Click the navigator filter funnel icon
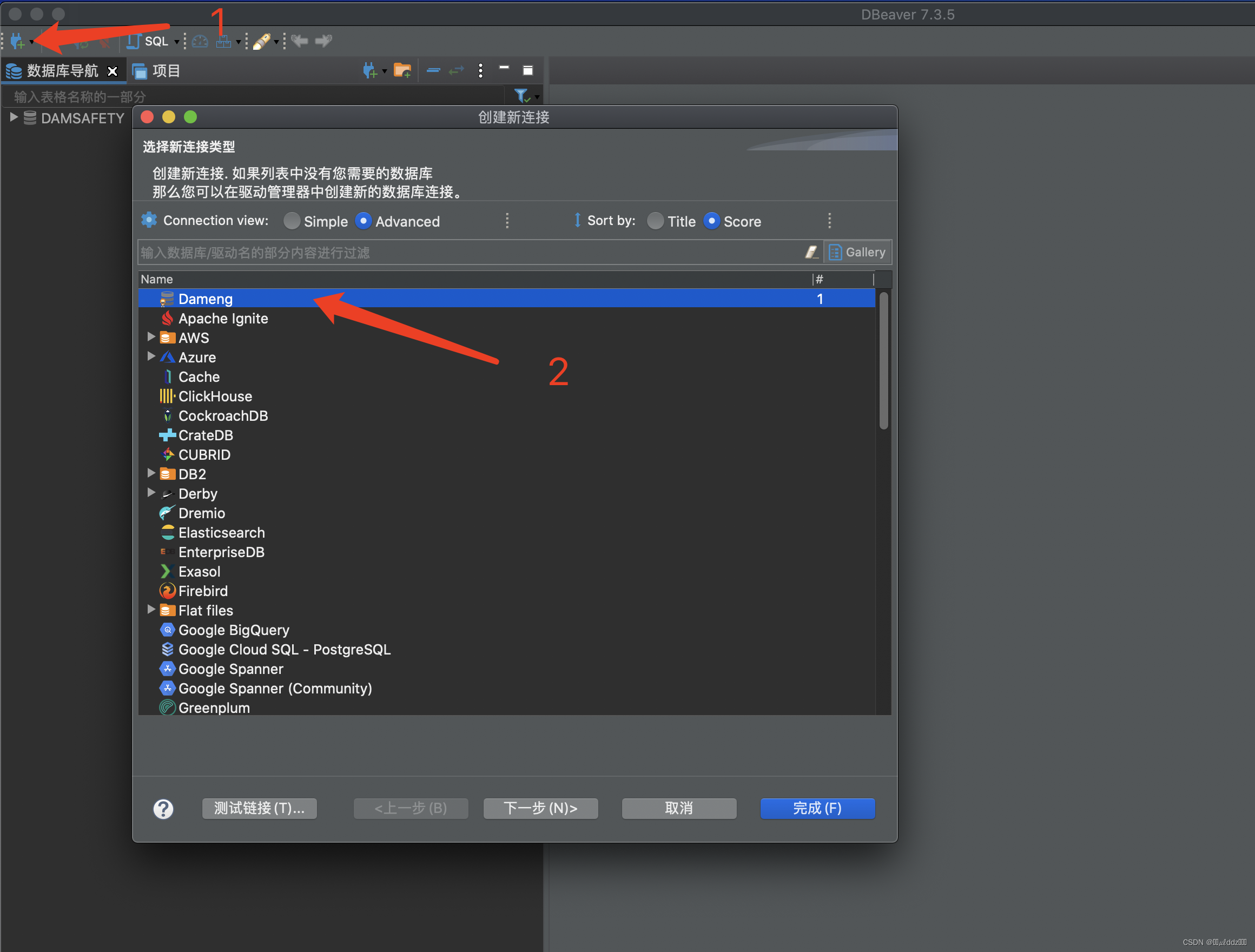Image resolution: width=1255 pixels, height=952 pixels. (x=521, y=96)
